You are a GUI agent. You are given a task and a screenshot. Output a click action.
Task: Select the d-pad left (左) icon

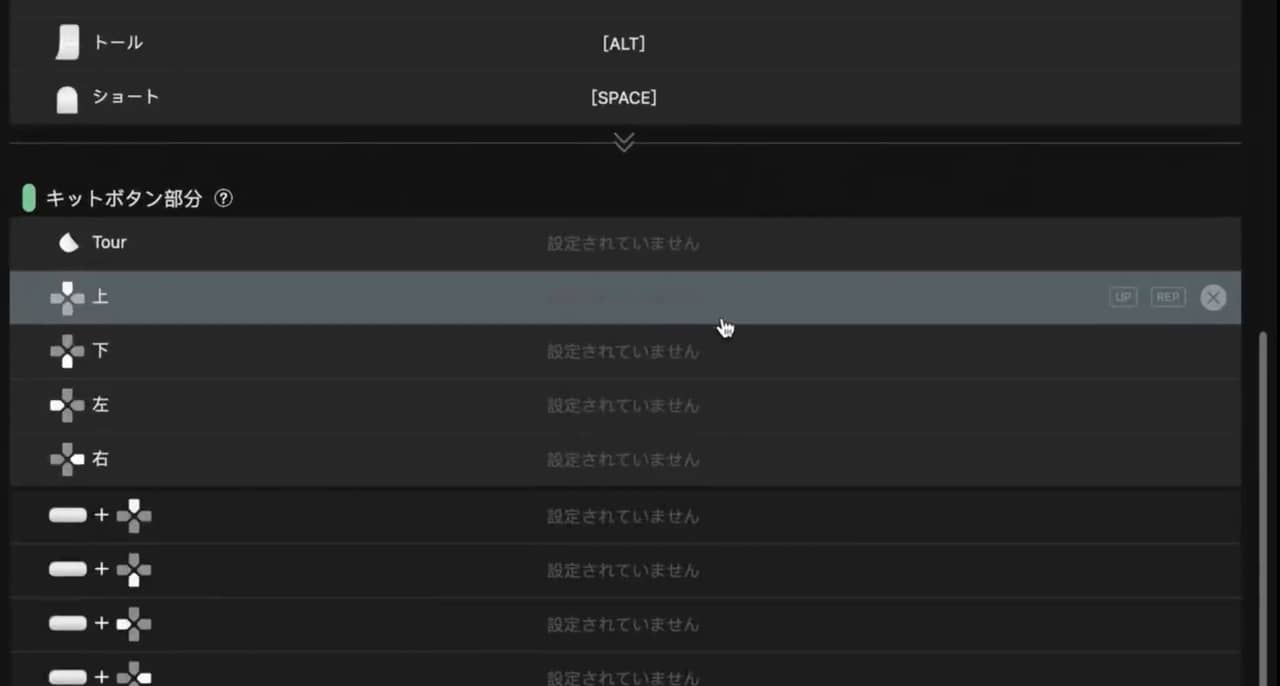(x=67, y=406)
